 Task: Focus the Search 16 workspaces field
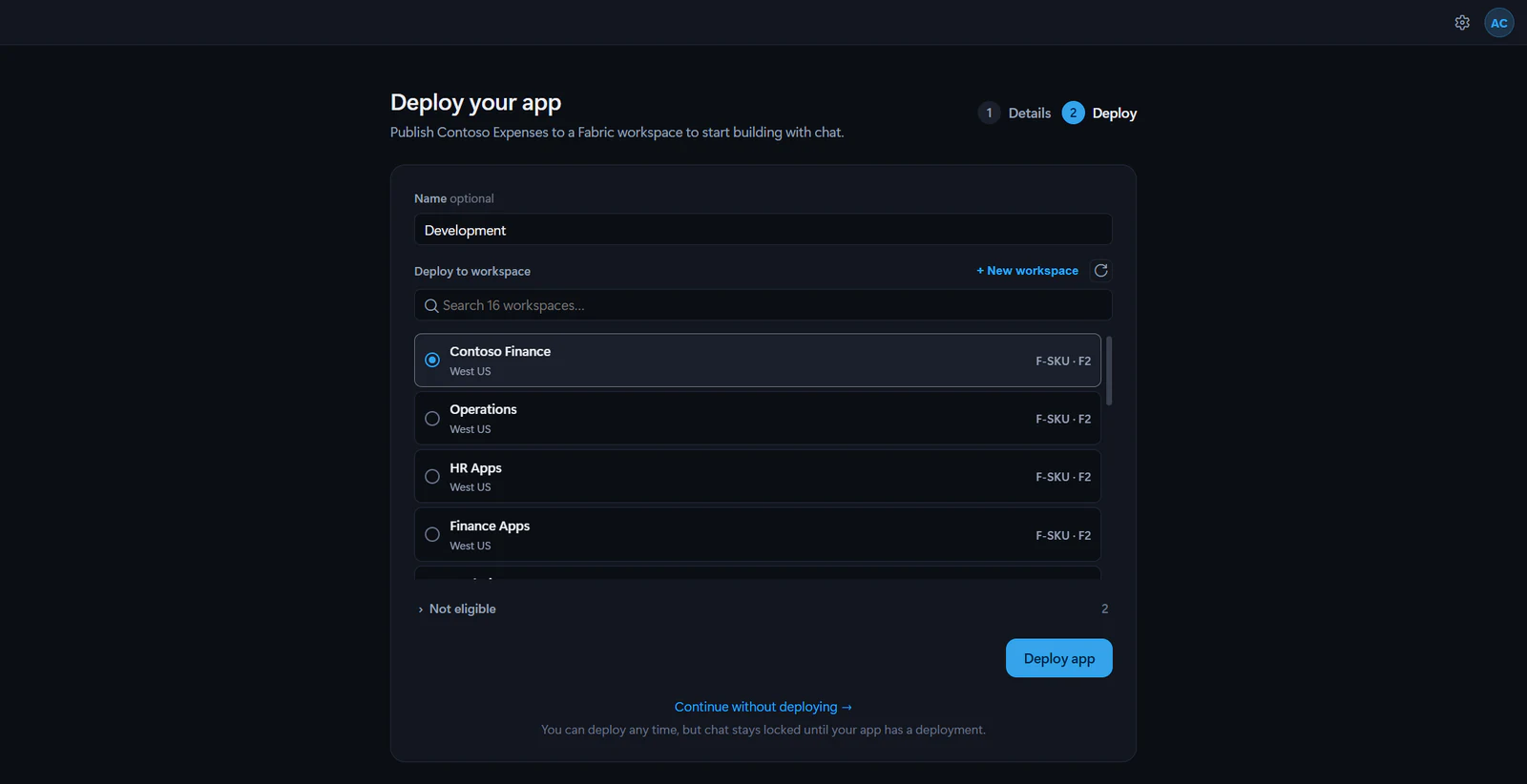(763, 305)
